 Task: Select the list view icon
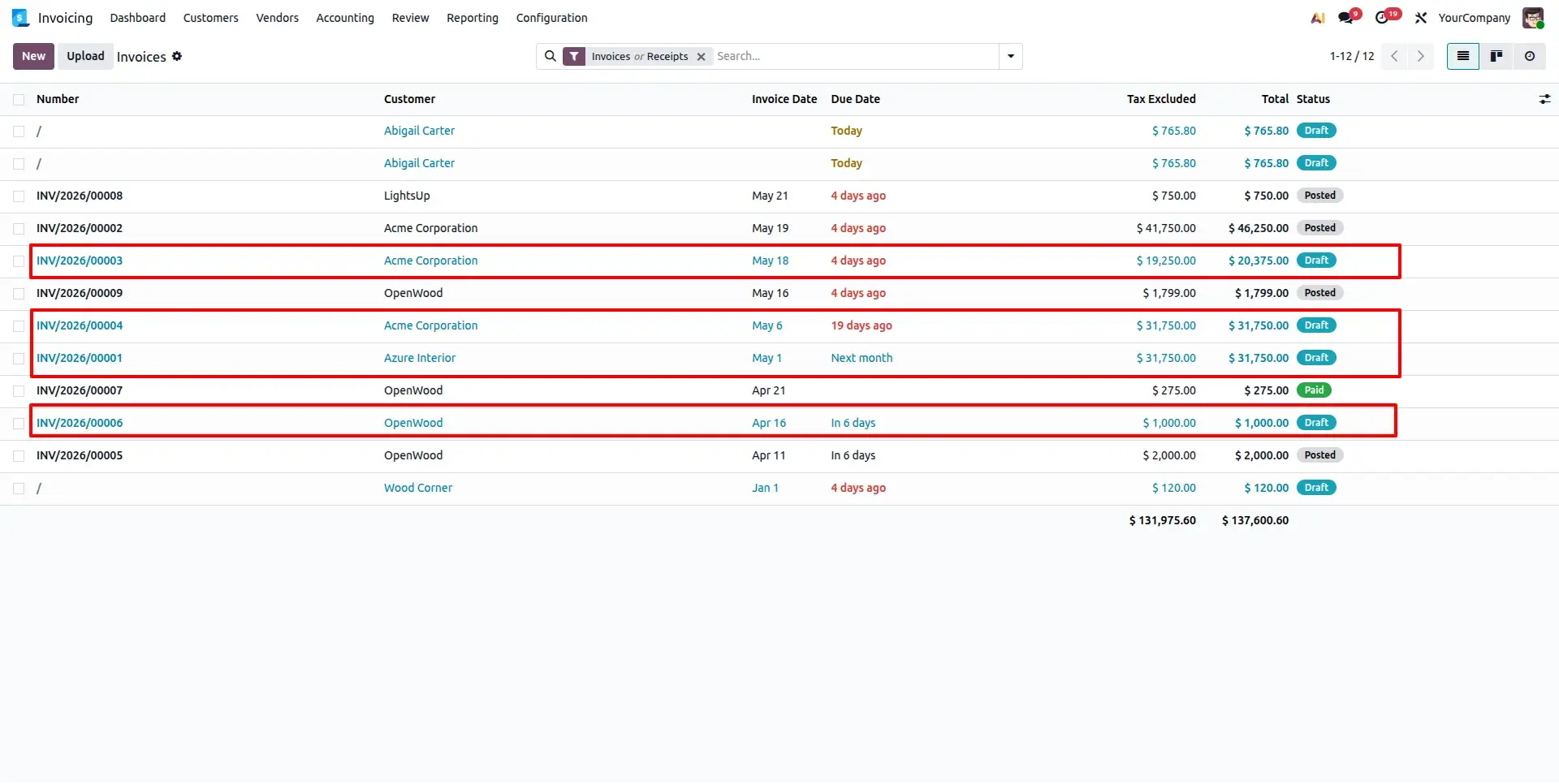pos(1463,56)
